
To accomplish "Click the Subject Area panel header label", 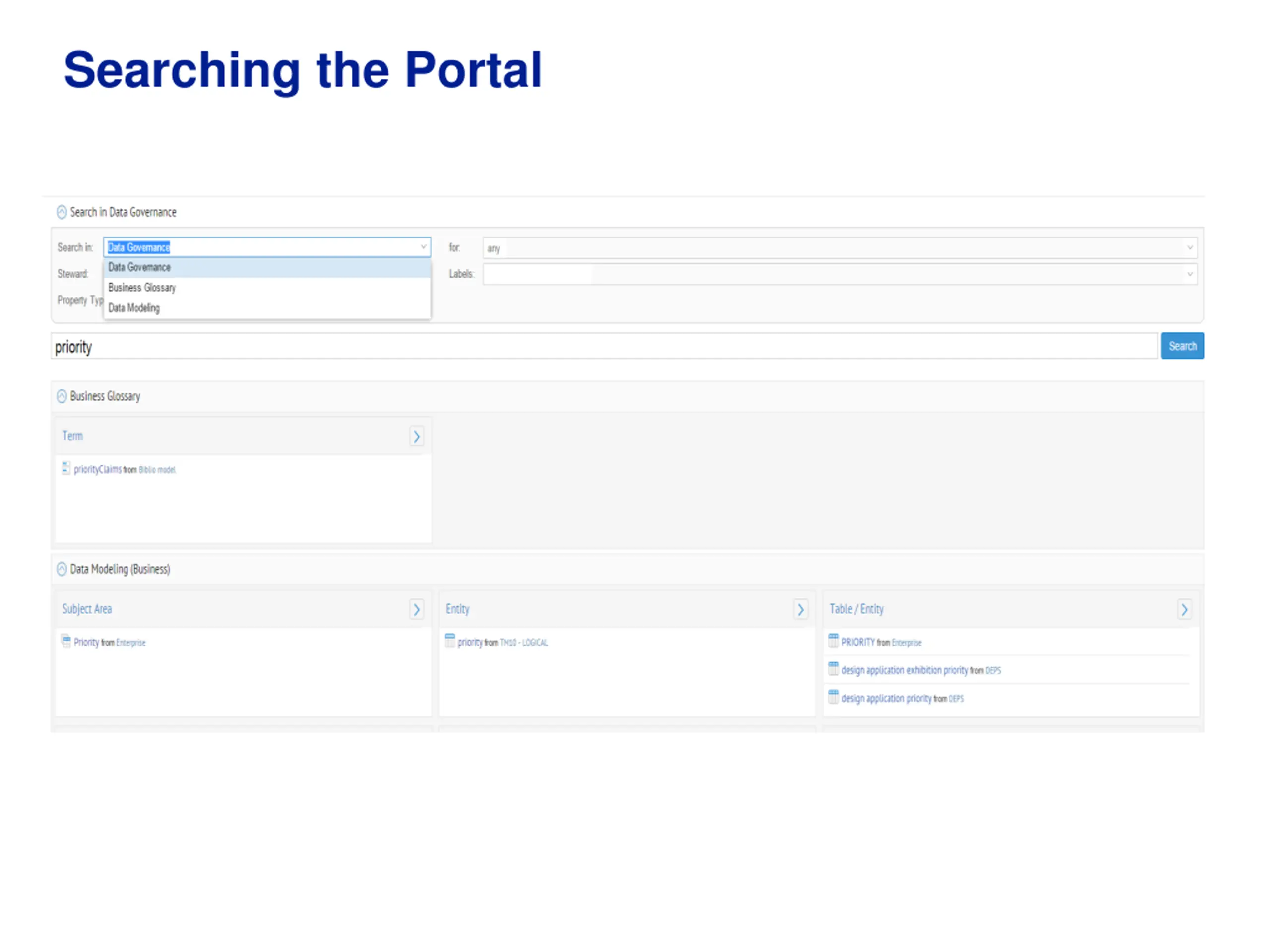I will pos(87,609).
